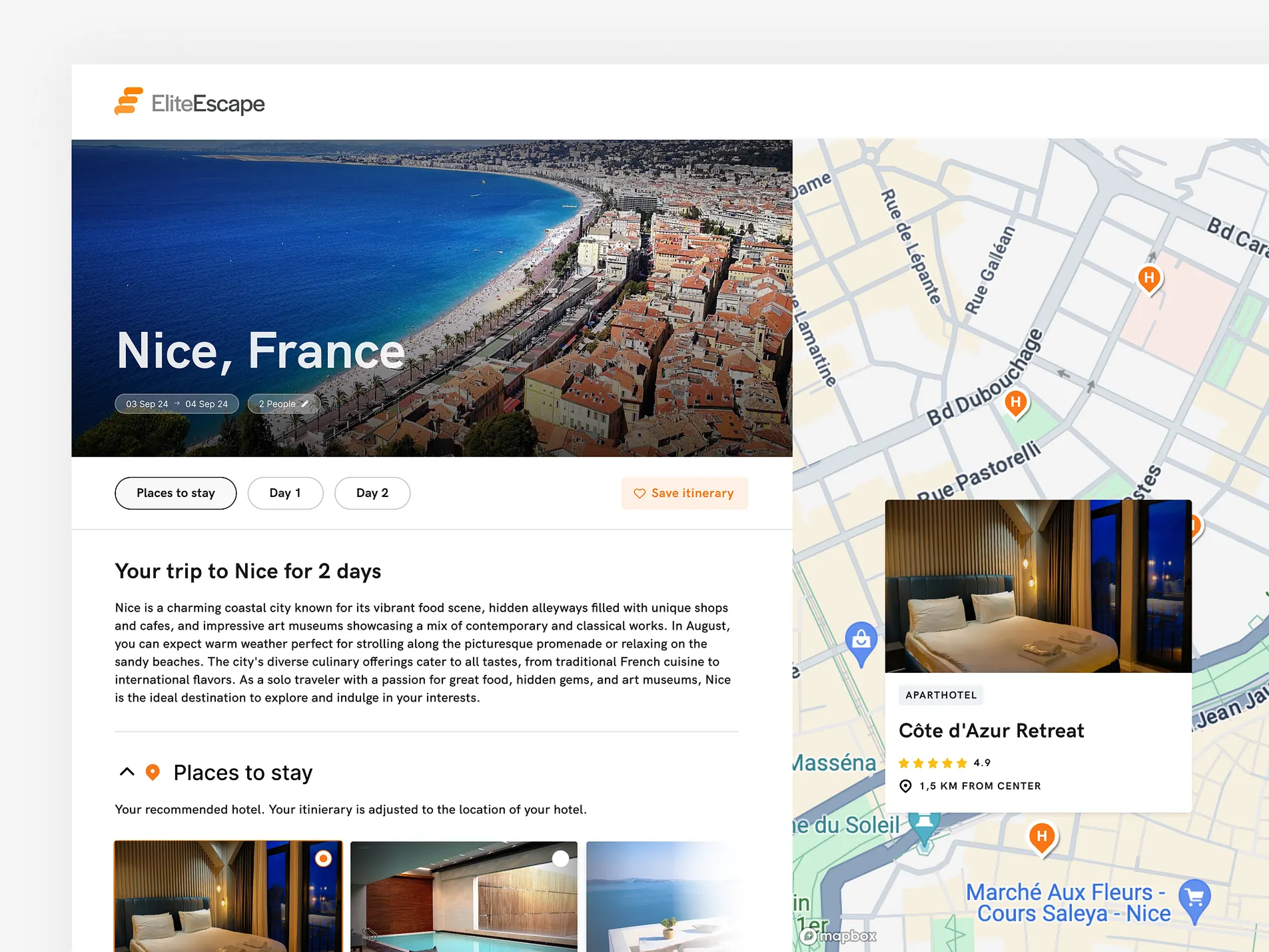This screenshot has width=1269, height=952.
Task: Click the mapbox logo
Action: point(838,936)
